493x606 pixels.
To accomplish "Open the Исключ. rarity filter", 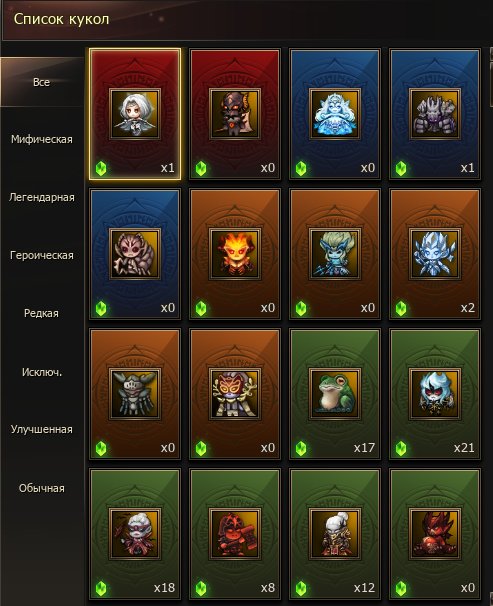I will click(42, 372).
